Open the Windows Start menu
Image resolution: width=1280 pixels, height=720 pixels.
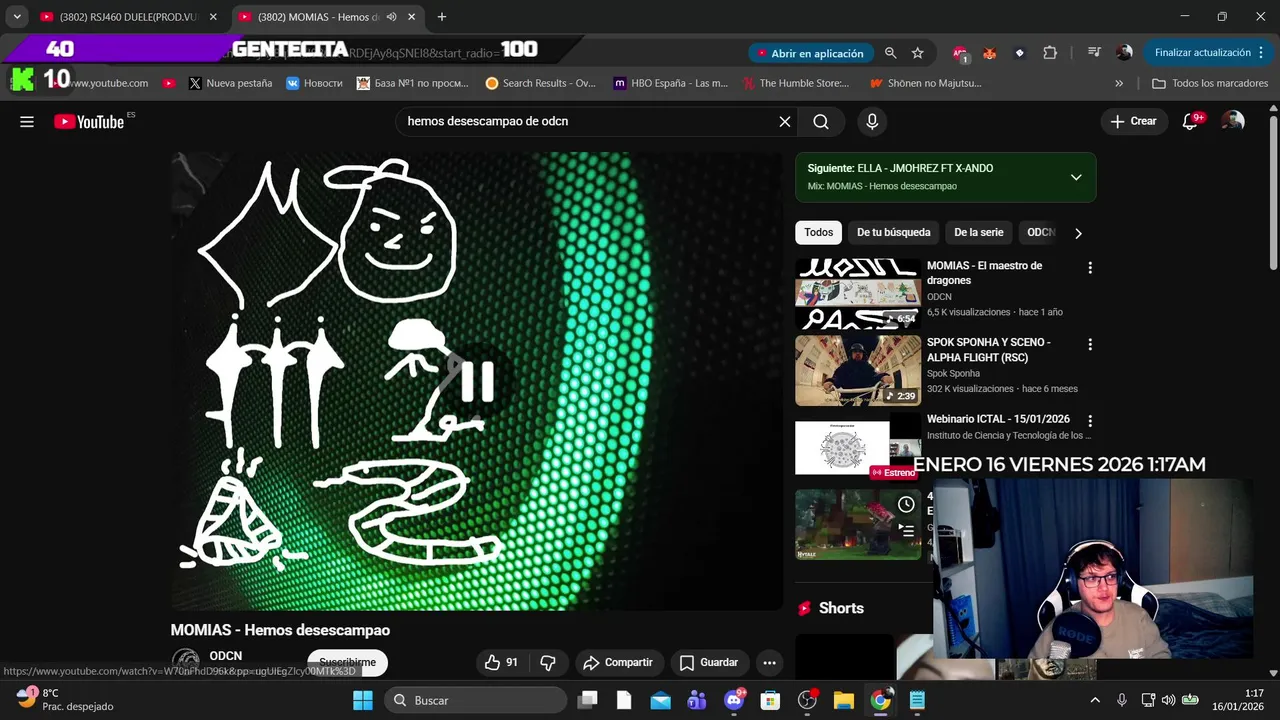pyautogui.click(x=362, y=700)
